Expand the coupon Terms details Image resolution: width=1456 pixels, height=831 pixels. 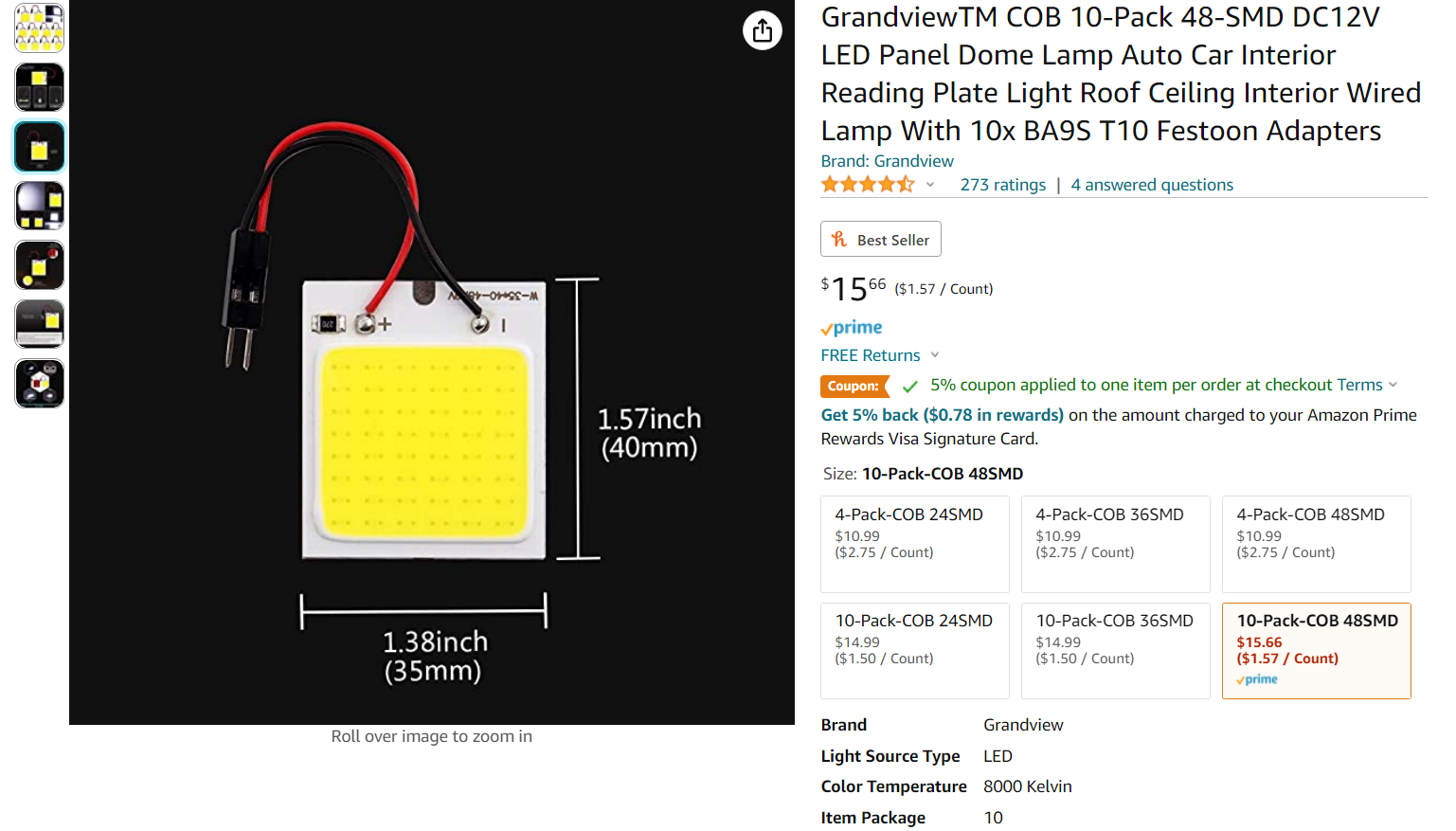[1361, 385]
